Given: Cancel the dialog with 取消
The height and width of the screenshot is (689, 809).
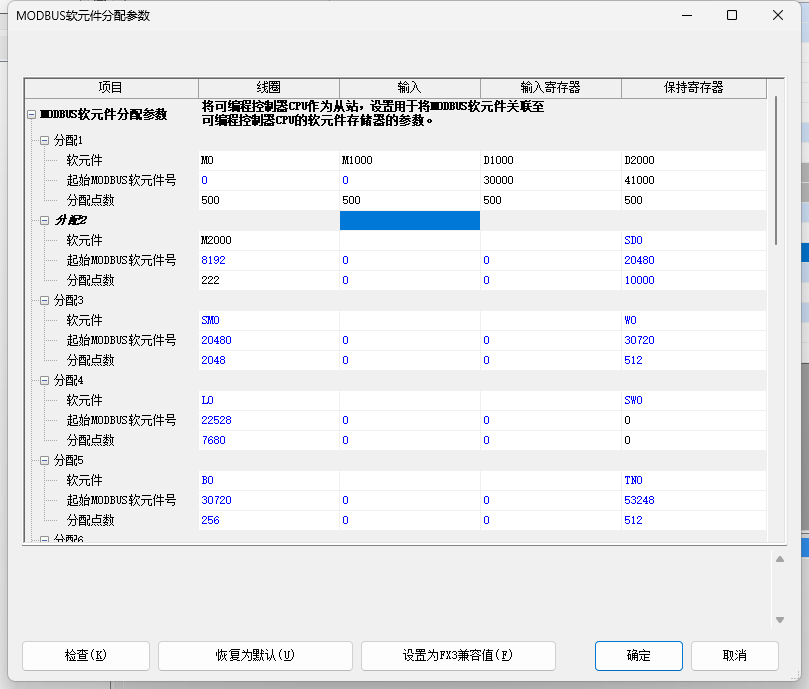Looking at the screenshot, I should pos(734,656).
